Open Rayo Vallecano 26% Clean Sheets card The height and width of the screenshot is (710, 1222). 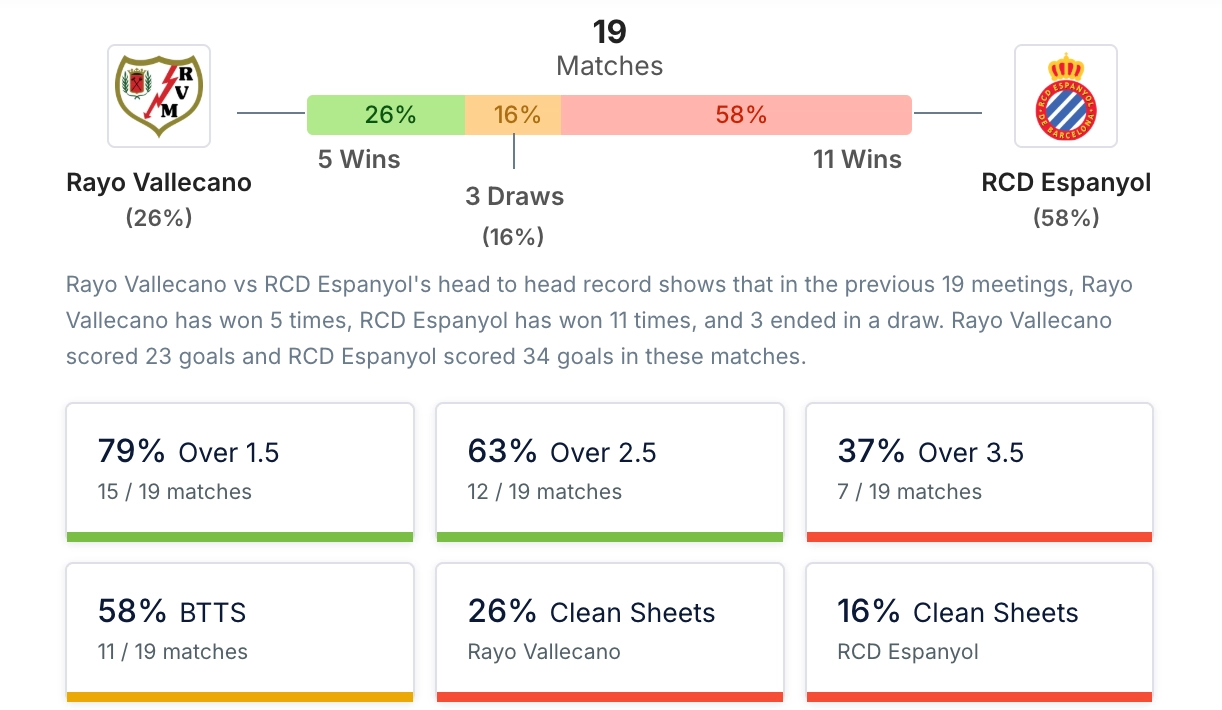coord(610,631)
